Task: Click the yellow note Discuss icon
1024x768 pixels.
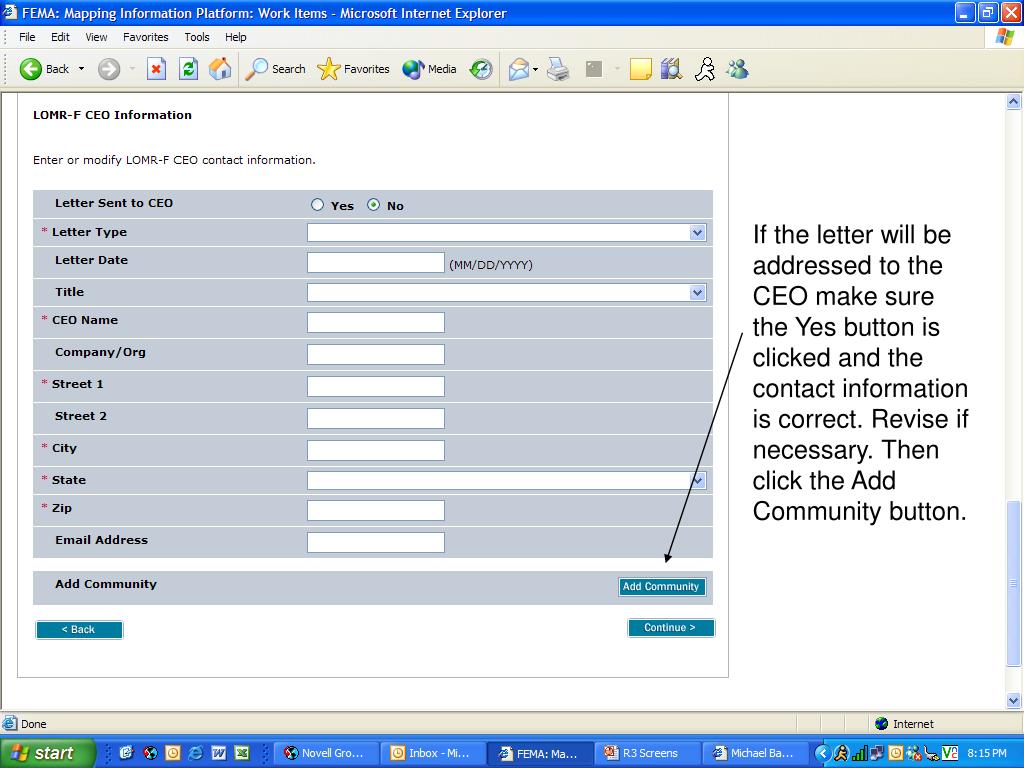Action: [641, 69]
